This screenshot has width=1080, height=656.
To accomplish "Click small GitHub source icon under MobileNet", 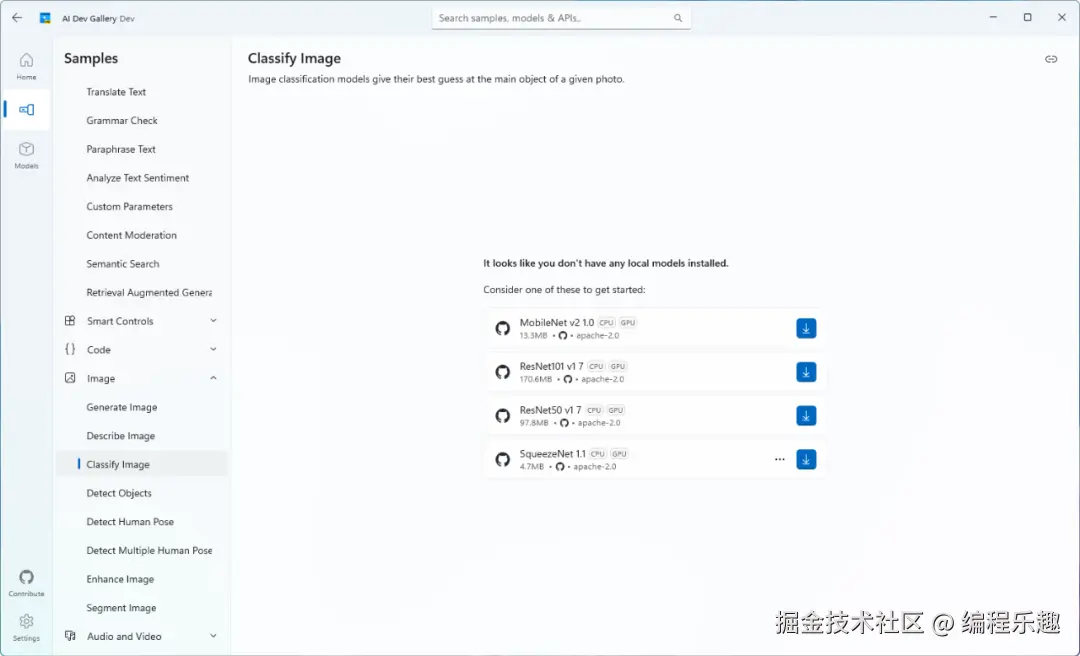I will pyautogui.click(x=563, y=336).
